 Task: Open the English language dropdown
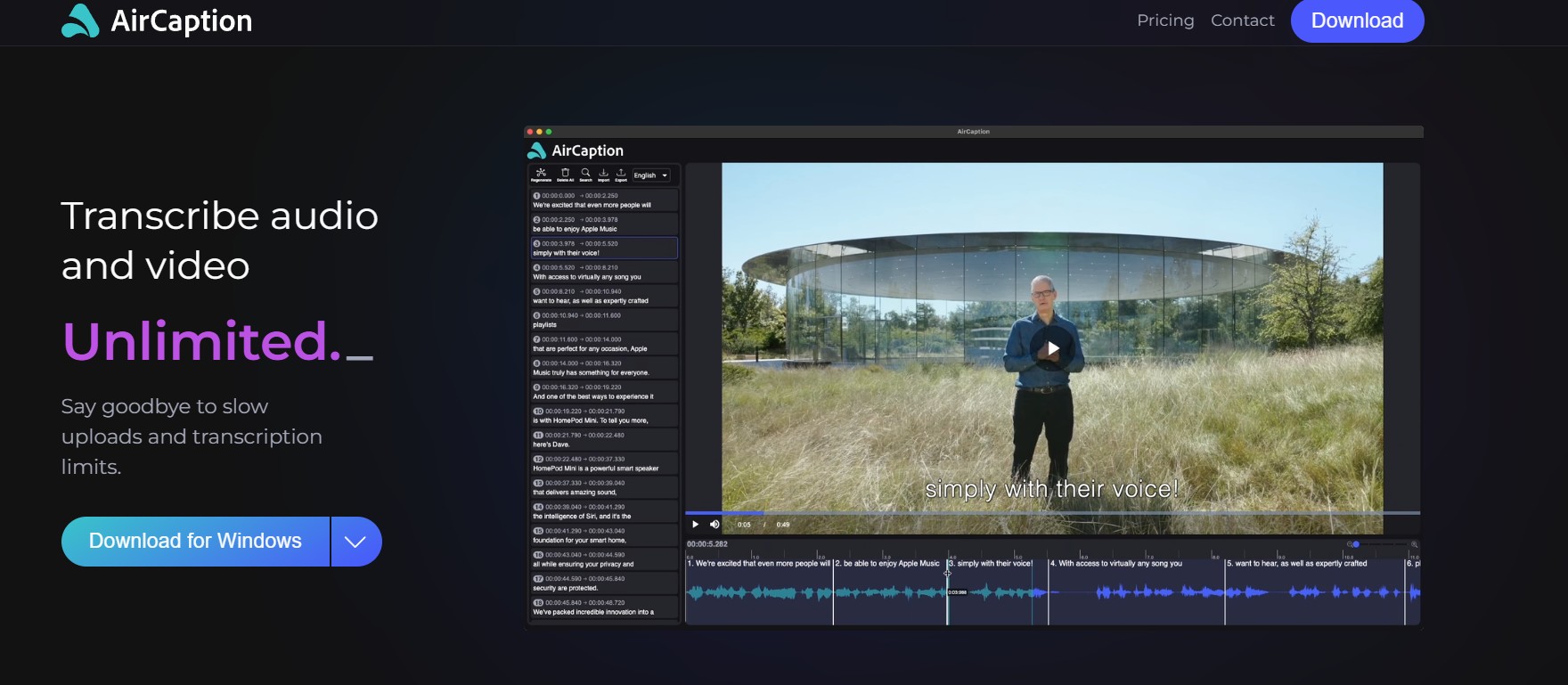coord(651,175)
